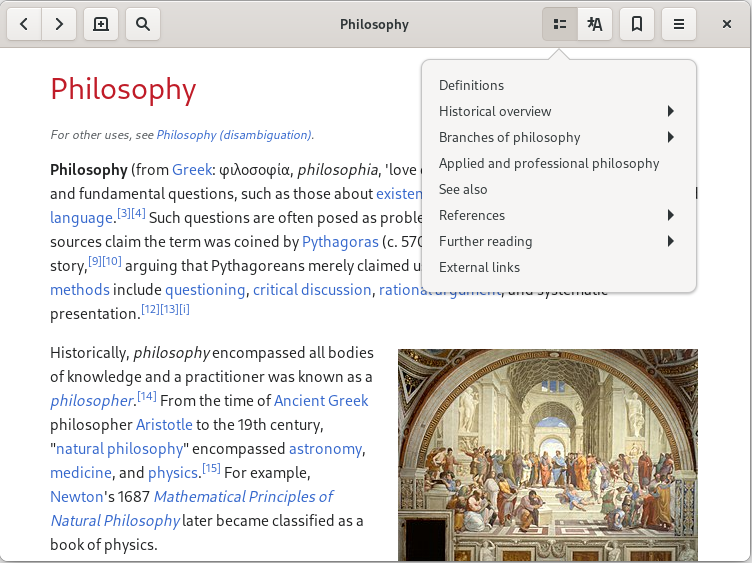Image resolution: width=752 pixels, height=563 pixels.
Task: Expand the Further reading submenu arrow
Action: pos(671,241)
